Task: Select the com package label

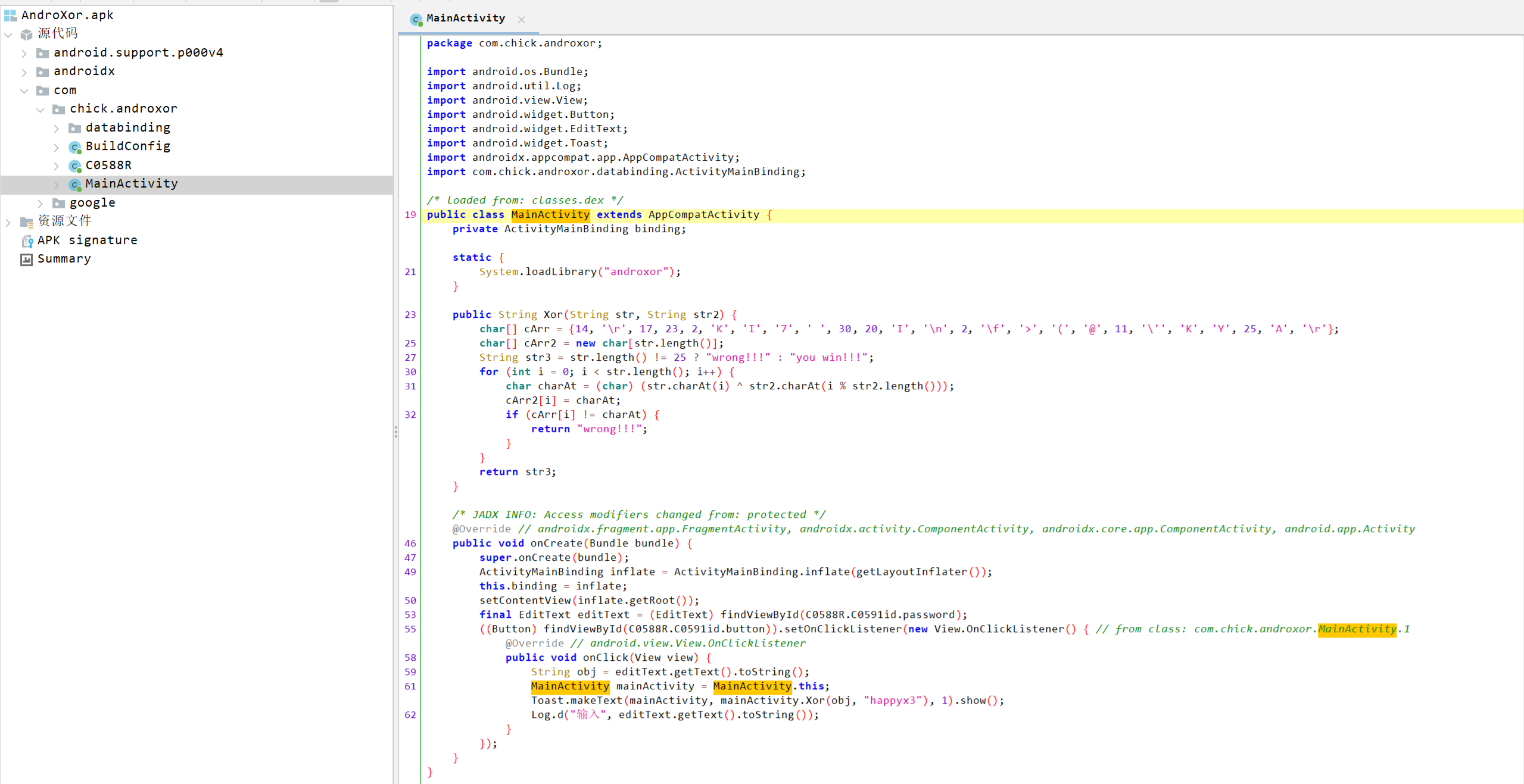Action: pos(65,90)
